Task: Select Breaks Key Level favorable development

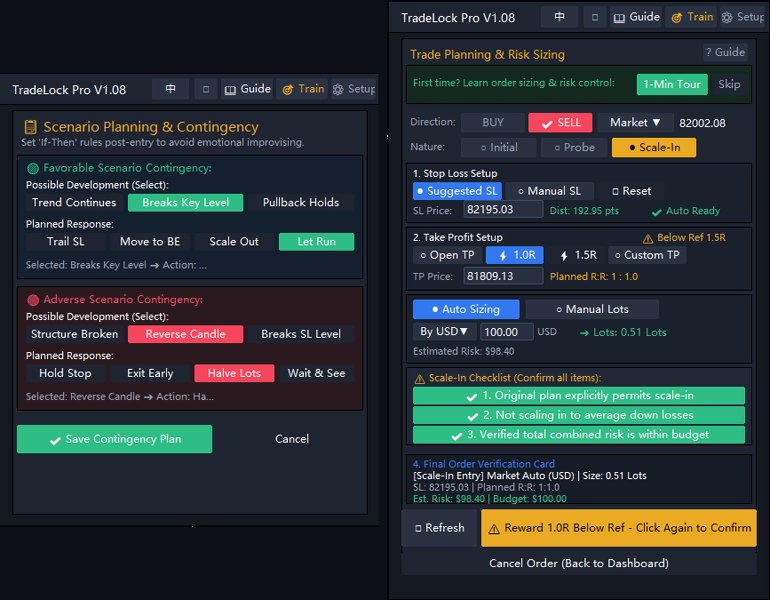Action: (x=186, y=203)
